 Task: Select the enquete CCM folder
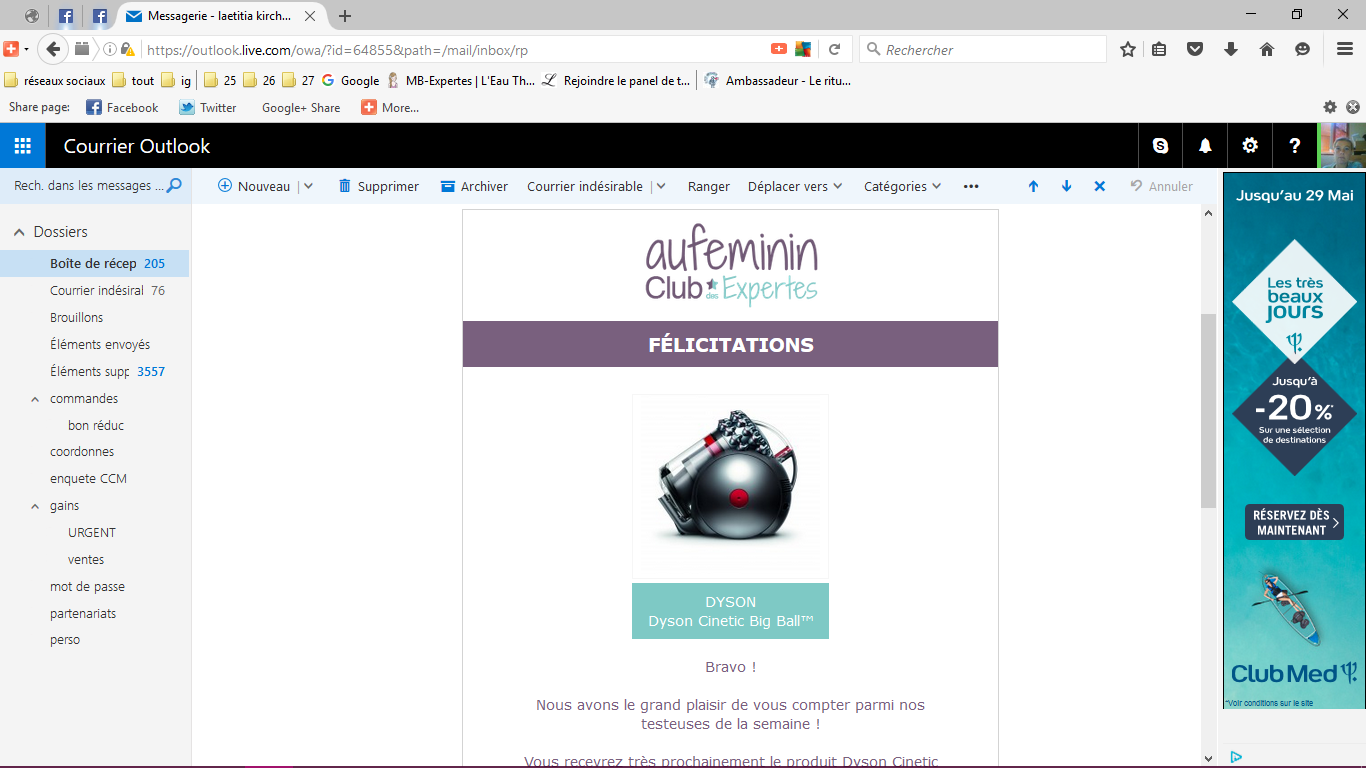click(88, 479)
